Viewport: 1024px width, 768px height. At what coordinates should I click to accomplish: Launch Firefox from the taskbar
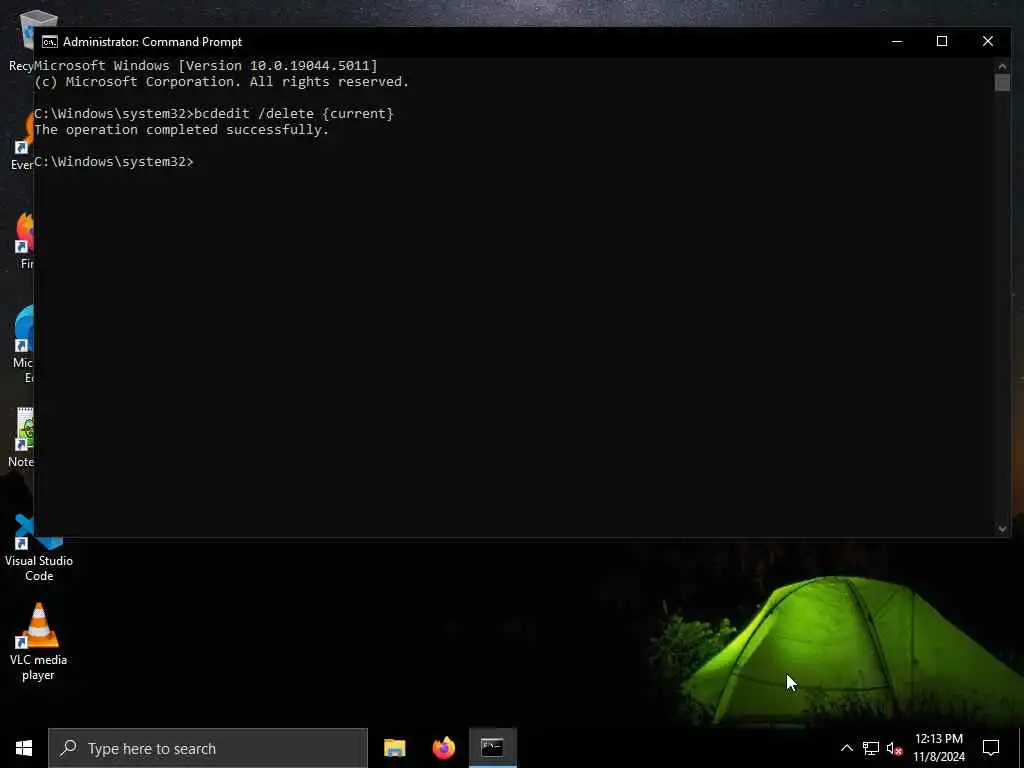click(x=443, y=748)
